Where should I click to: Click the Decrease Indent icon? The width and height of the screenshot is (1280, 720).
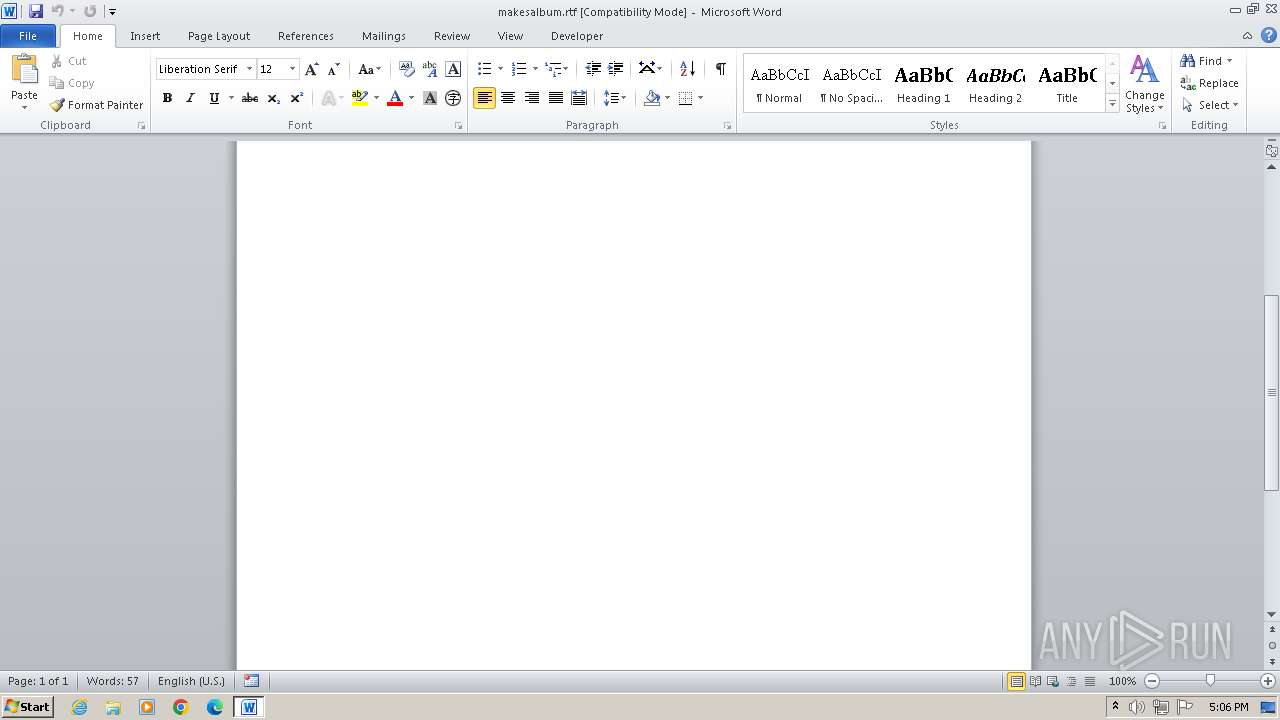point(593,69)
